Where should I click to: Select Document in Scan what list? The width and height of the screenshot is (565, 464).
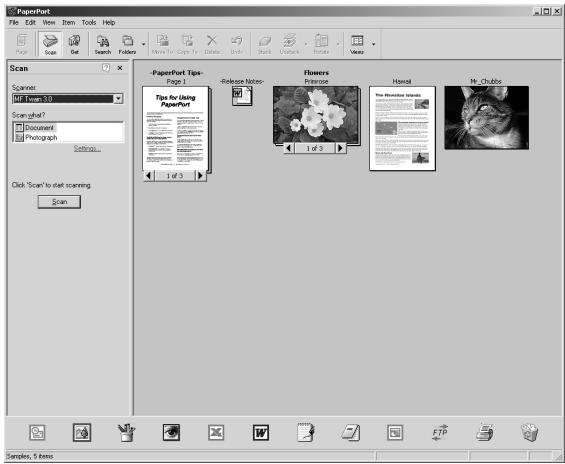pyautogui.click(x=35, y=128)
